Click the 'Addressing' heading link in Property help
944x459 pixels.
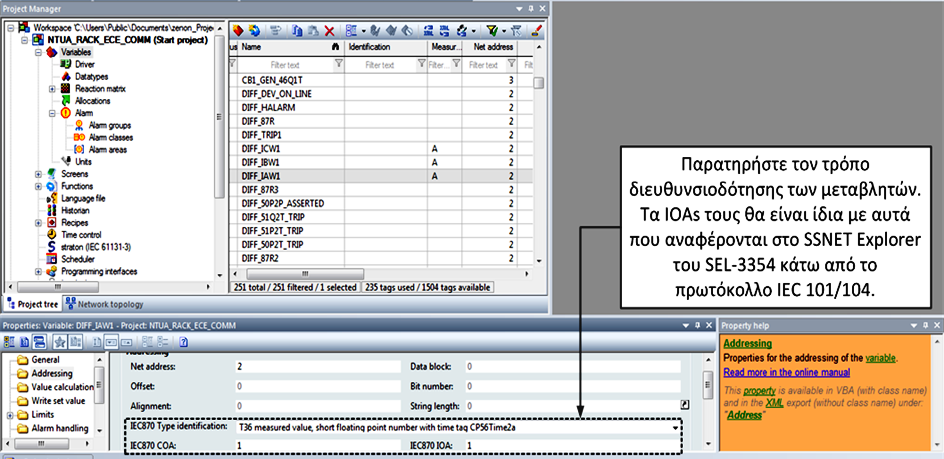(x=747, y=343)
